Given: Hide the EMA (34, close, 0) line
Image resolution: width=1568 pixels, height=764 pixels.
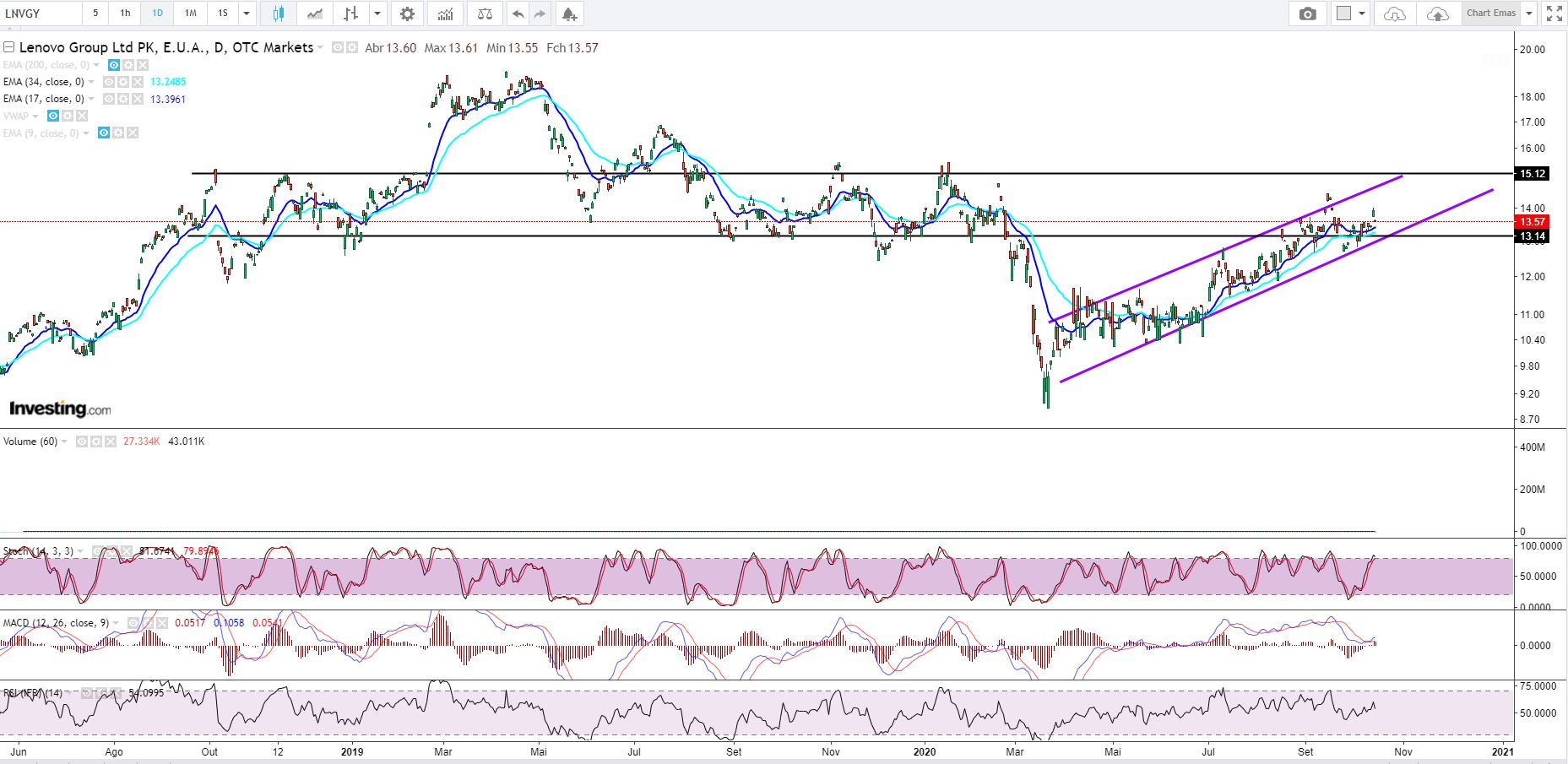Looking at the screenshot, I should click(x=108, y=82).
